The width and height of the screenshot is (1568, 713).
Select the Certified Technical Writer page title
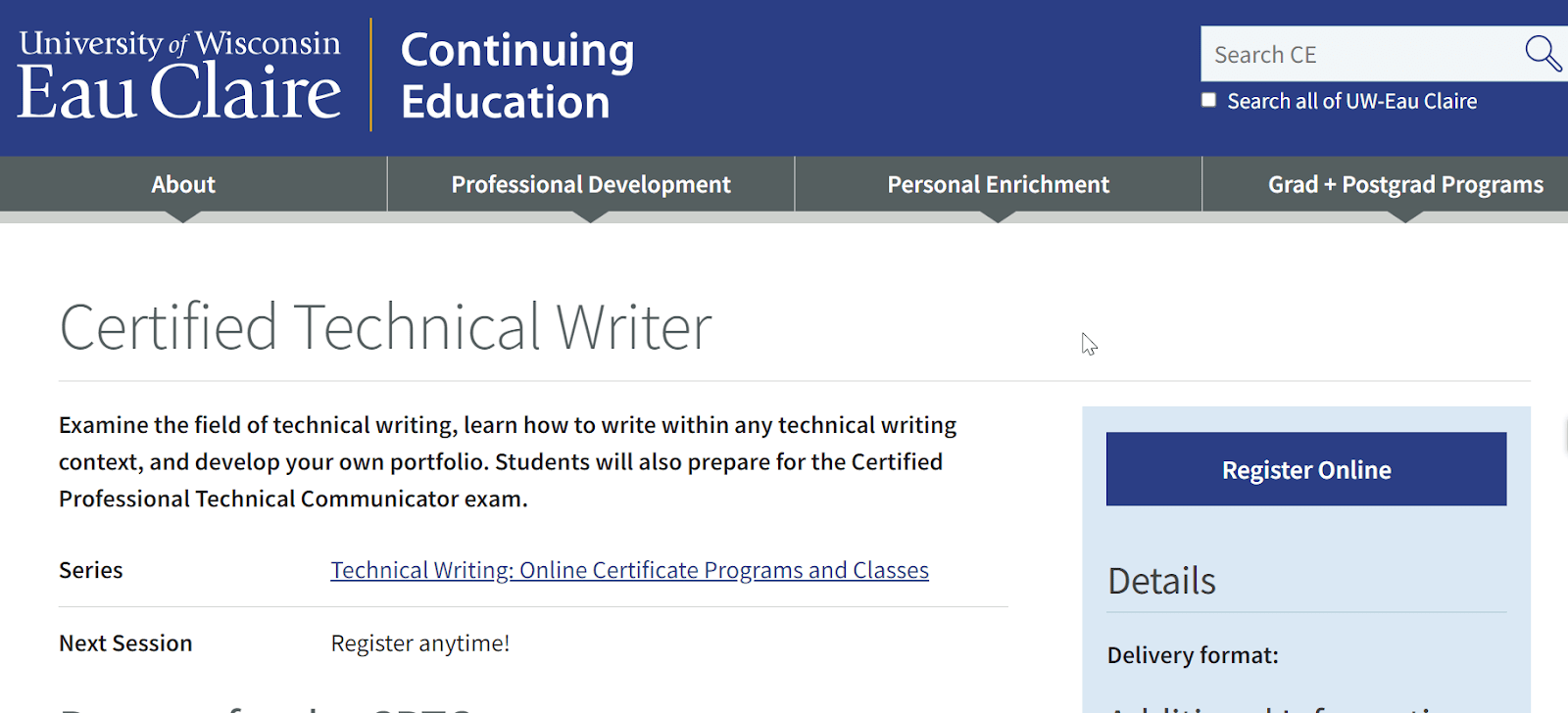[385, 328]
